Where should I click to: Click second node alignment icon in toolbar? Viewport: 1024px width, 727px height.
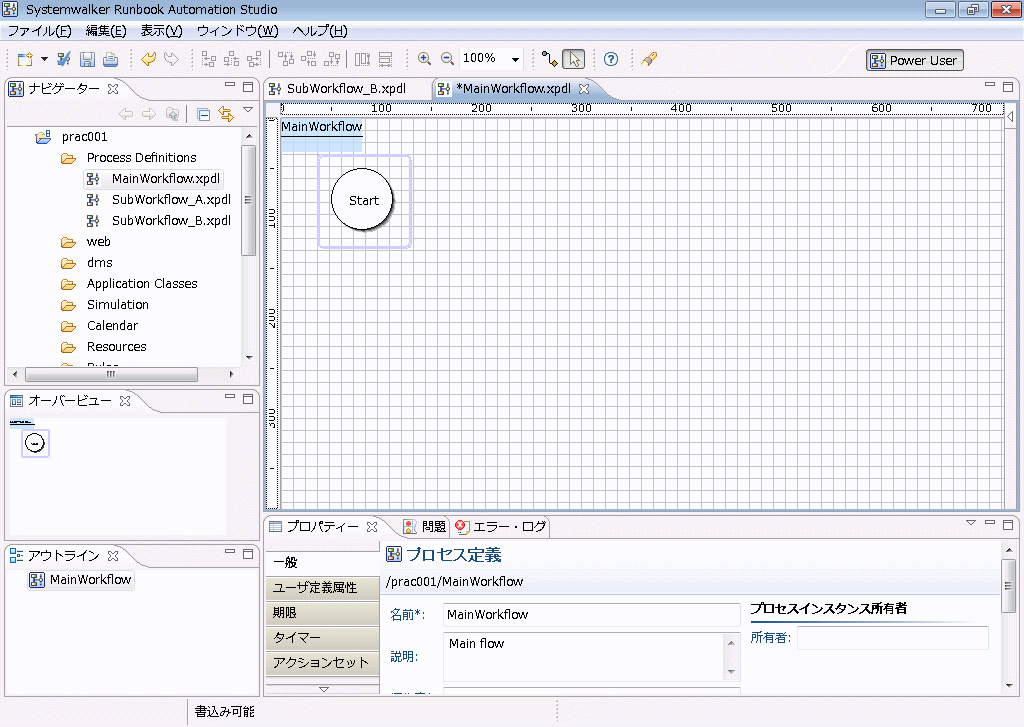pos(231,59)
